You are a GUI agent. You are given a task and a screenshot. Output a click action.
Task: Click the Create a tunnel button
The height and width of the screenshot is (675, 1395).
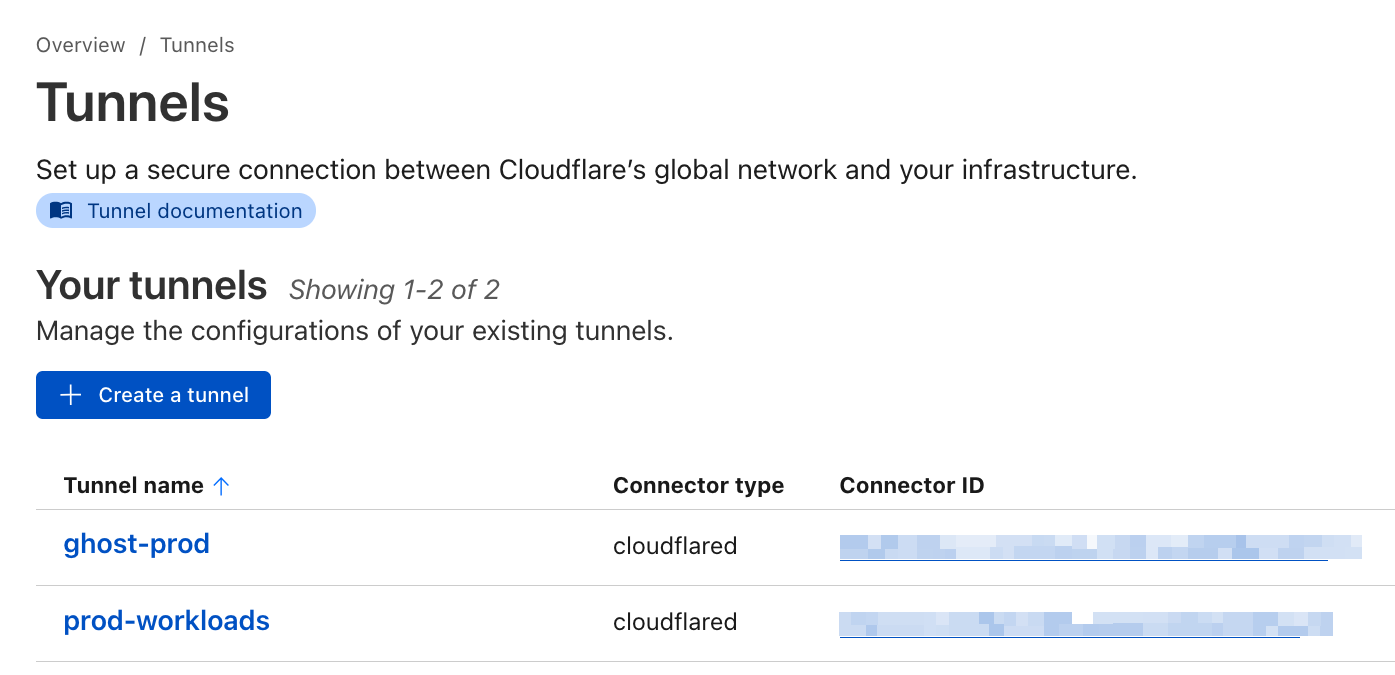(x=153, y=395)
